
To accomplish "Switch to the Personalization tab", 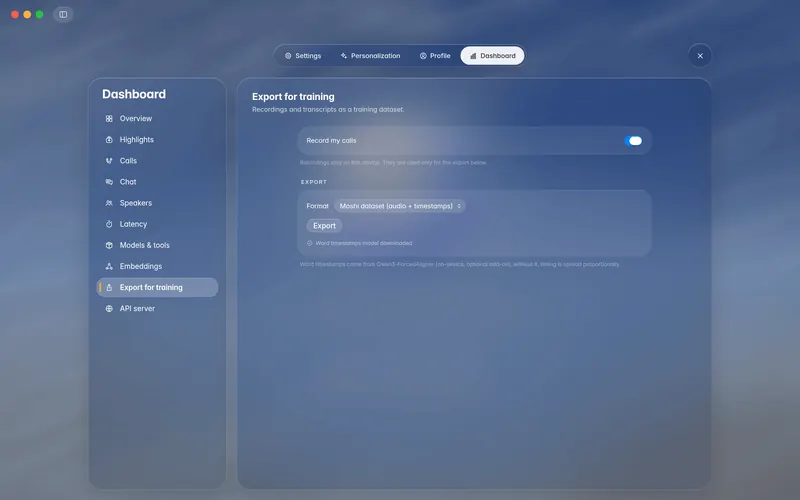I will click(x=370, y=56).
